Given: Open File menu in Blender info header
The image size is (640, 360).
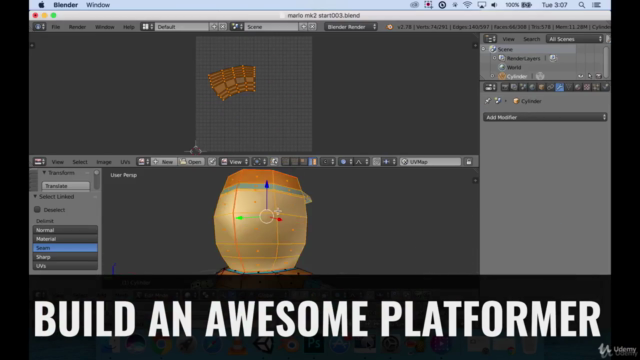Looking at the screenshot, I should click(56, 27).
